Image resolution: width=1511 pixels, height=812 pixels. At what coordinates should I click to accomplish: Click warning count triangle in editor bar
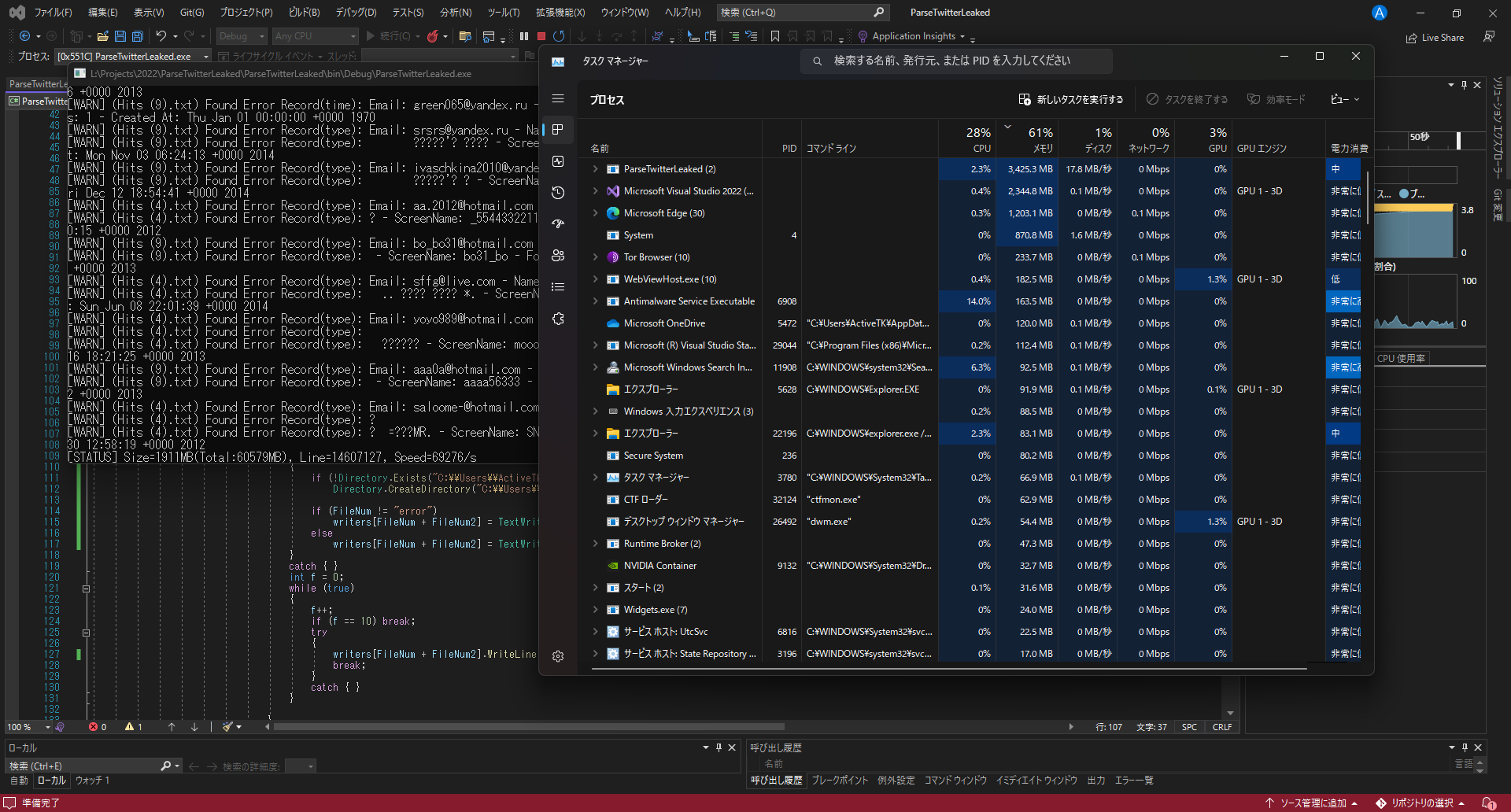(134, 727)
